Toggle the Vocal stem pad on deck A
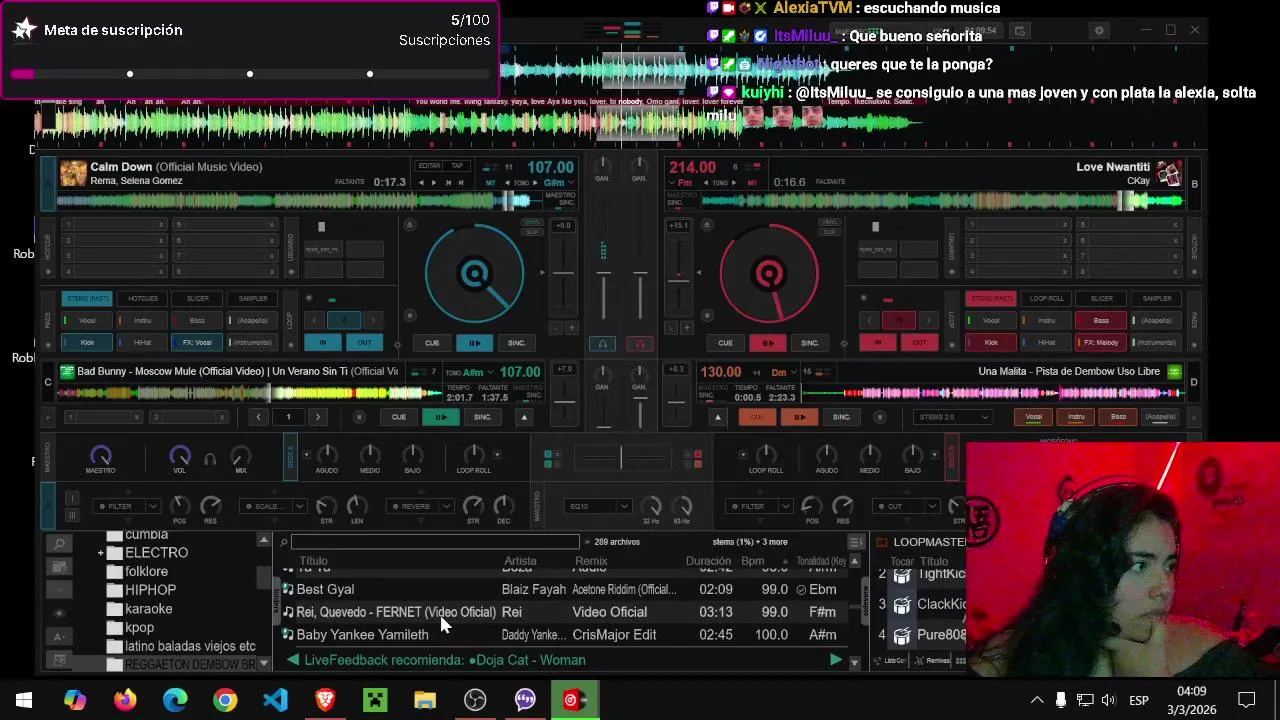1280x720 pixels. tap(87, 320)
